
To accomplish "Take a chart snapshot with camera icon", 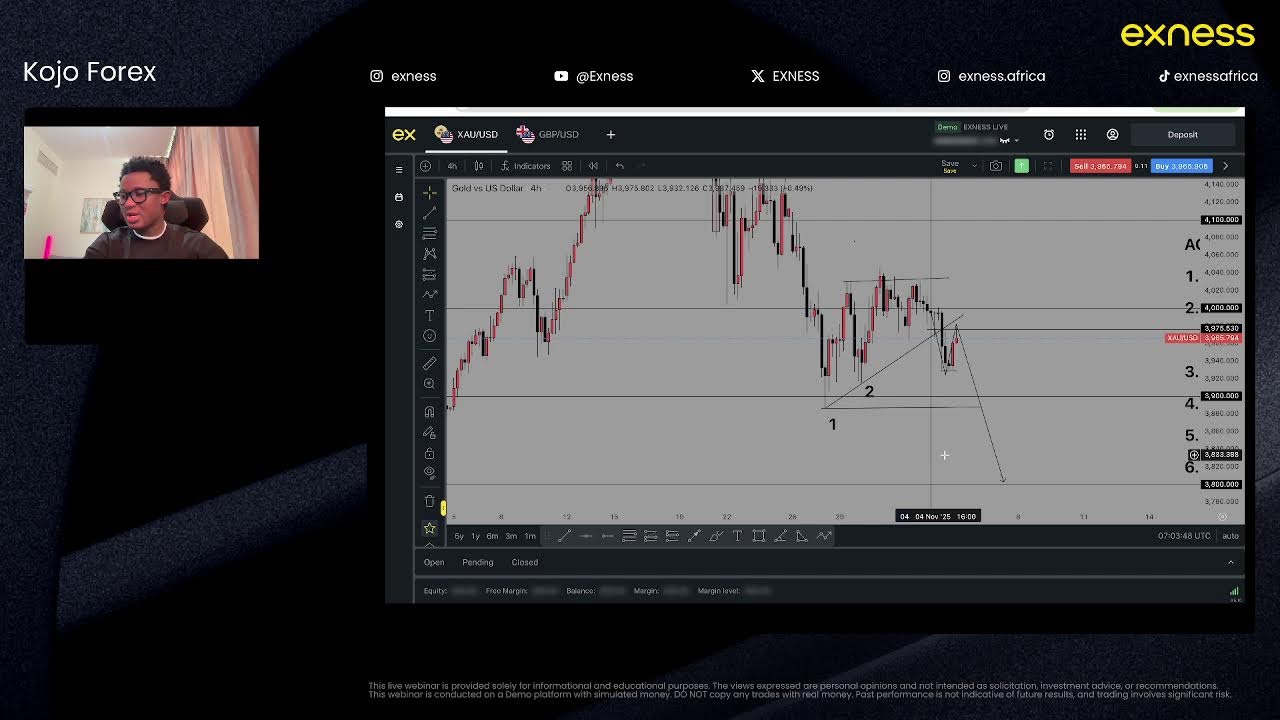I will coord(996,166).
